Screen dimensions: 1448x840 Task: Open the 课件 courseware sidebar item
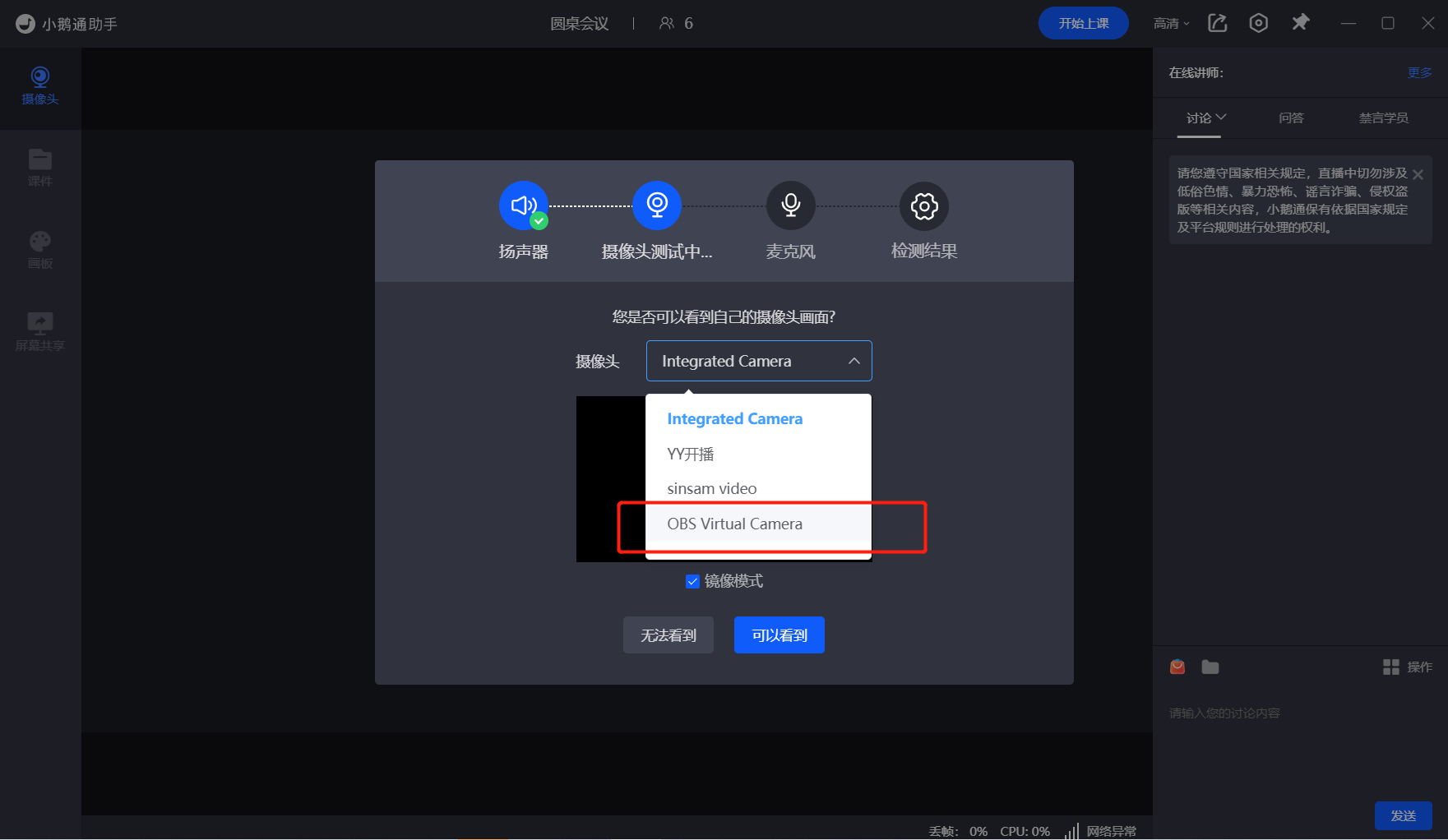click(x=39, y=168)
